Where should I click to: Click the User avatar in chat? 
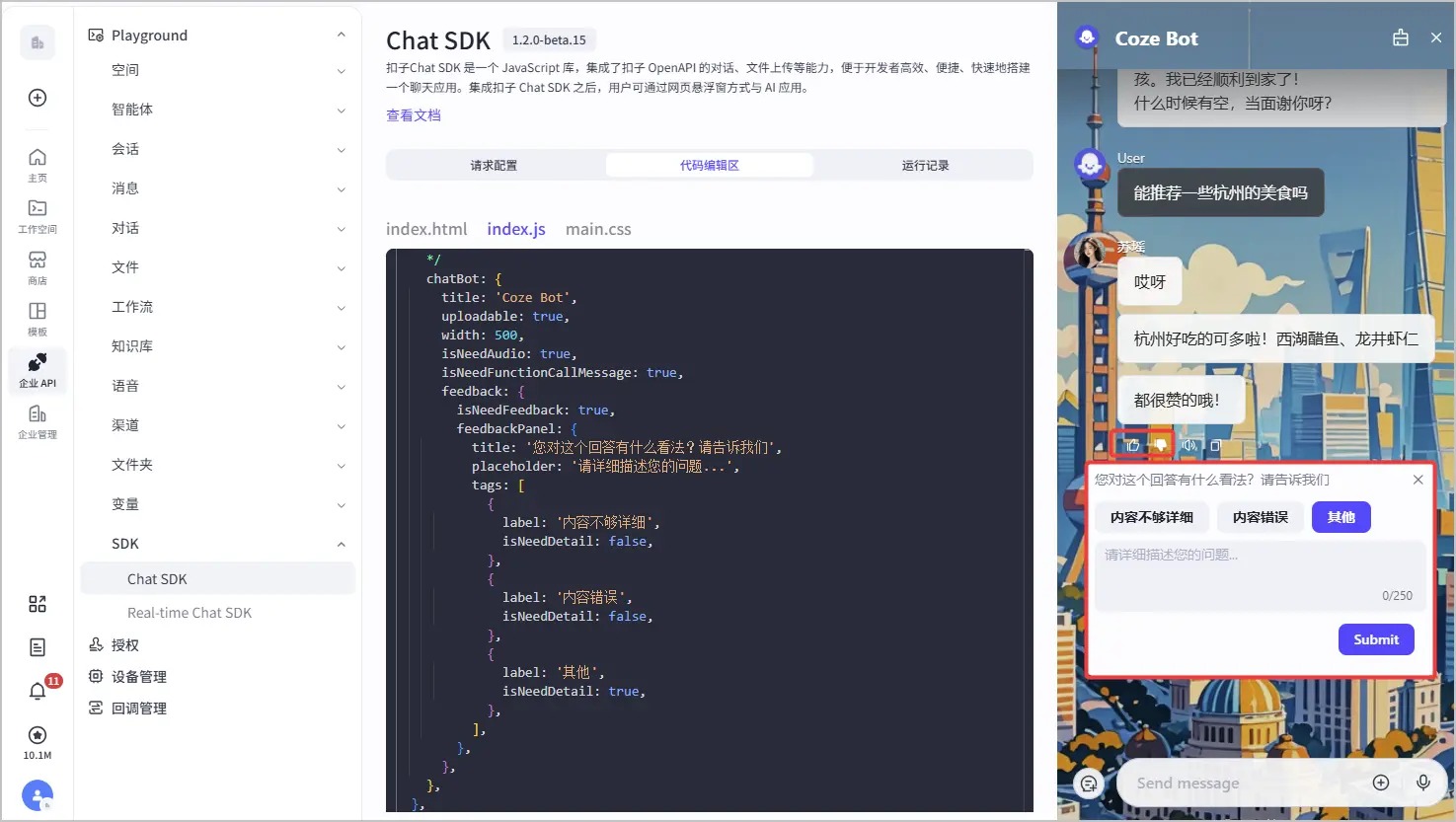(1090, 165)
